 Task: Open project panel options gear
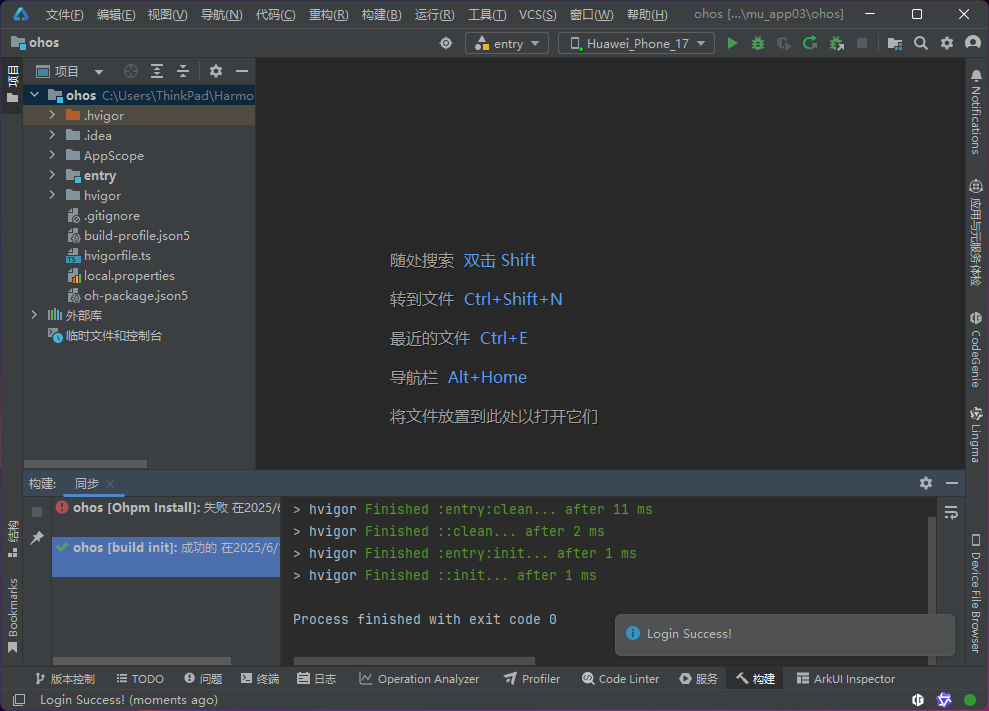[x=216, y=71]
